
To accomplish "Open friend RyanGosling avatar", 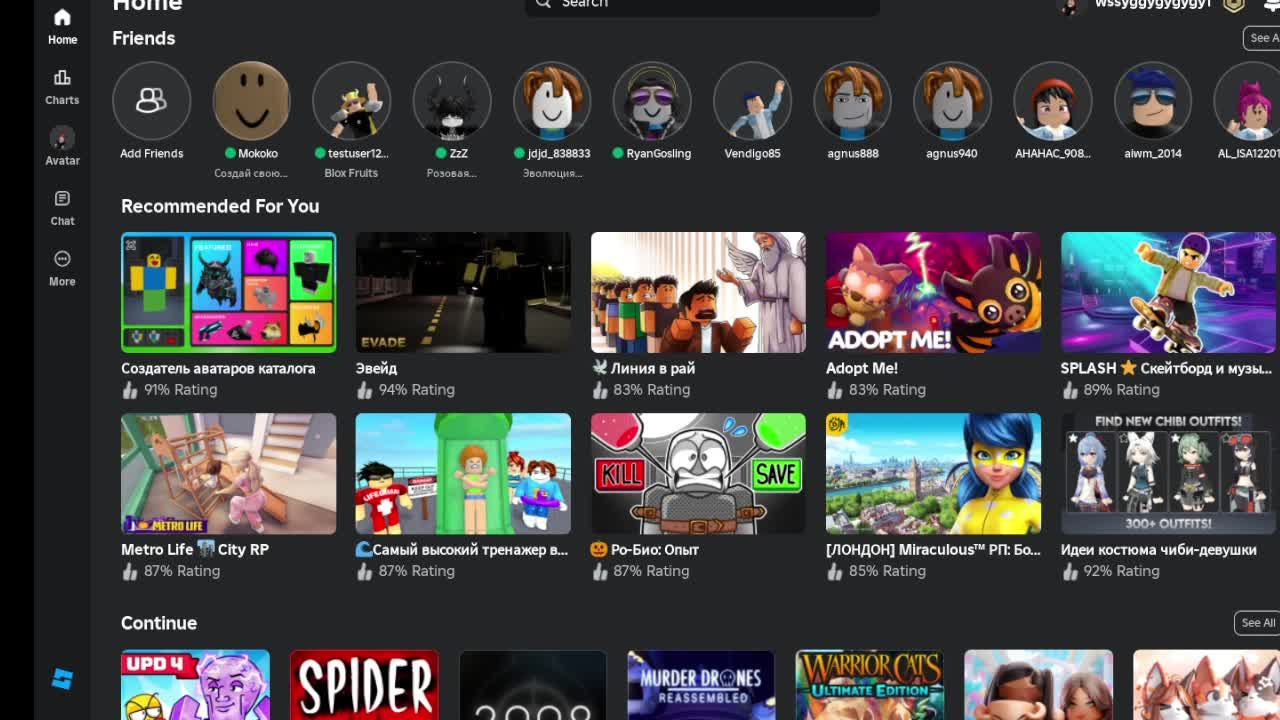I will click(651, 101).
